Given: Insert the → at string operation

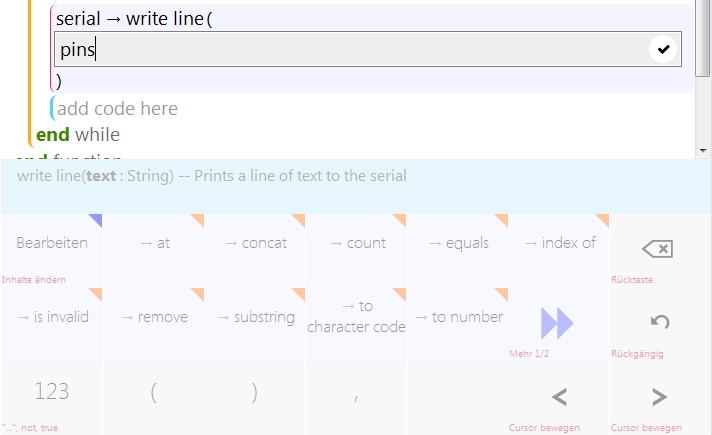Looking at the screenshot, I should point(153,243).
